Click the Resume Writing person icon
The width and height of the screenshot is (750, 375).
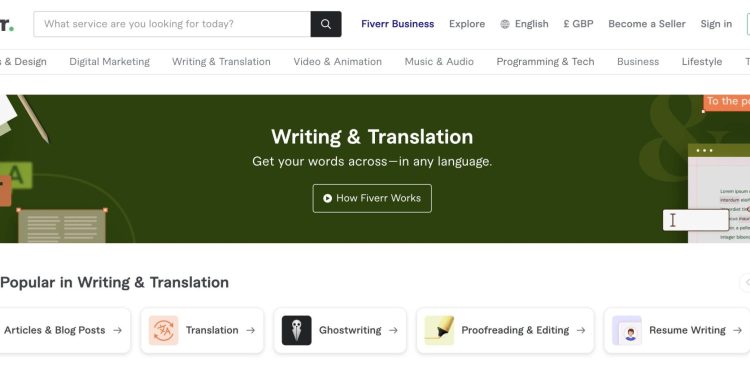tap(627, 330)
